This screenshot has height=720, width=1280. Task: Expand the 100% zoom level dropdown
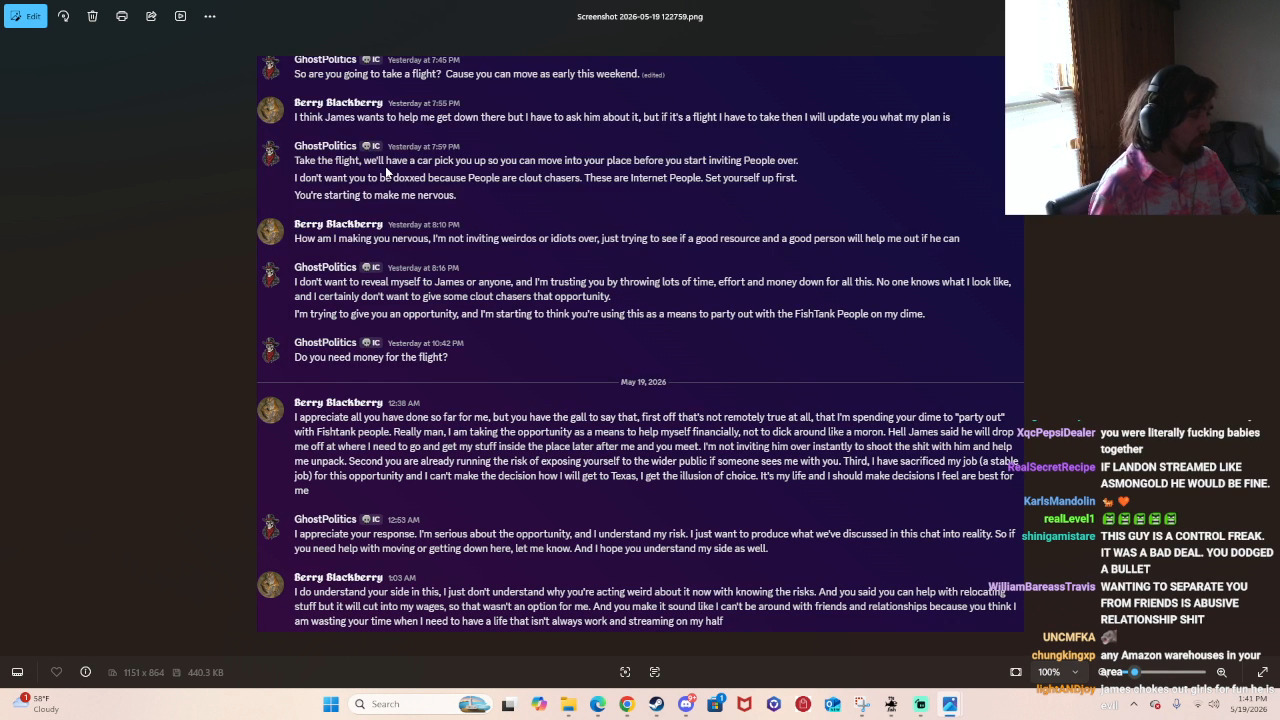1058,672
